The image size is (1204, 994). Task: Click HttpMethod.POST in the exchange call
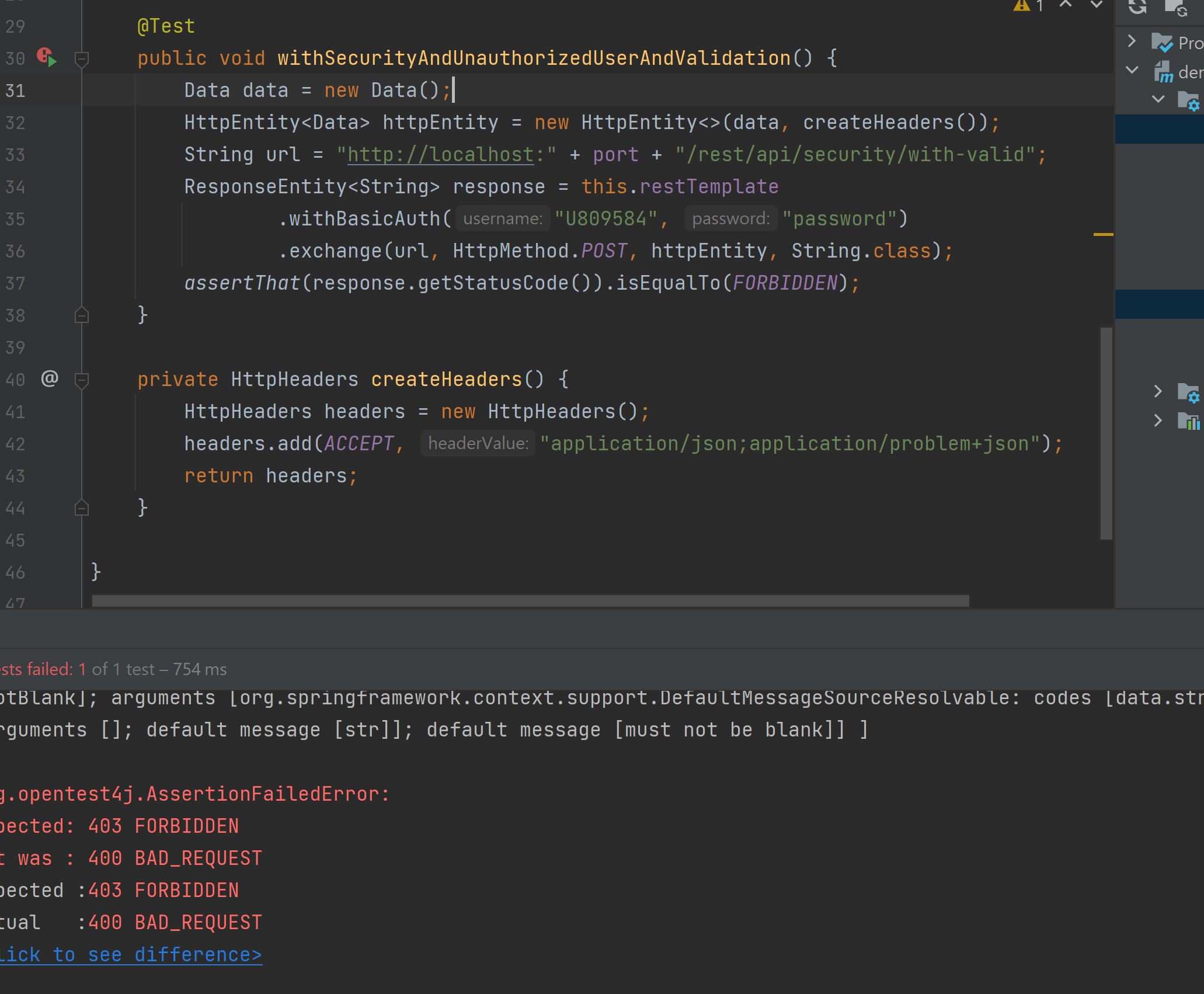point(540,251)
